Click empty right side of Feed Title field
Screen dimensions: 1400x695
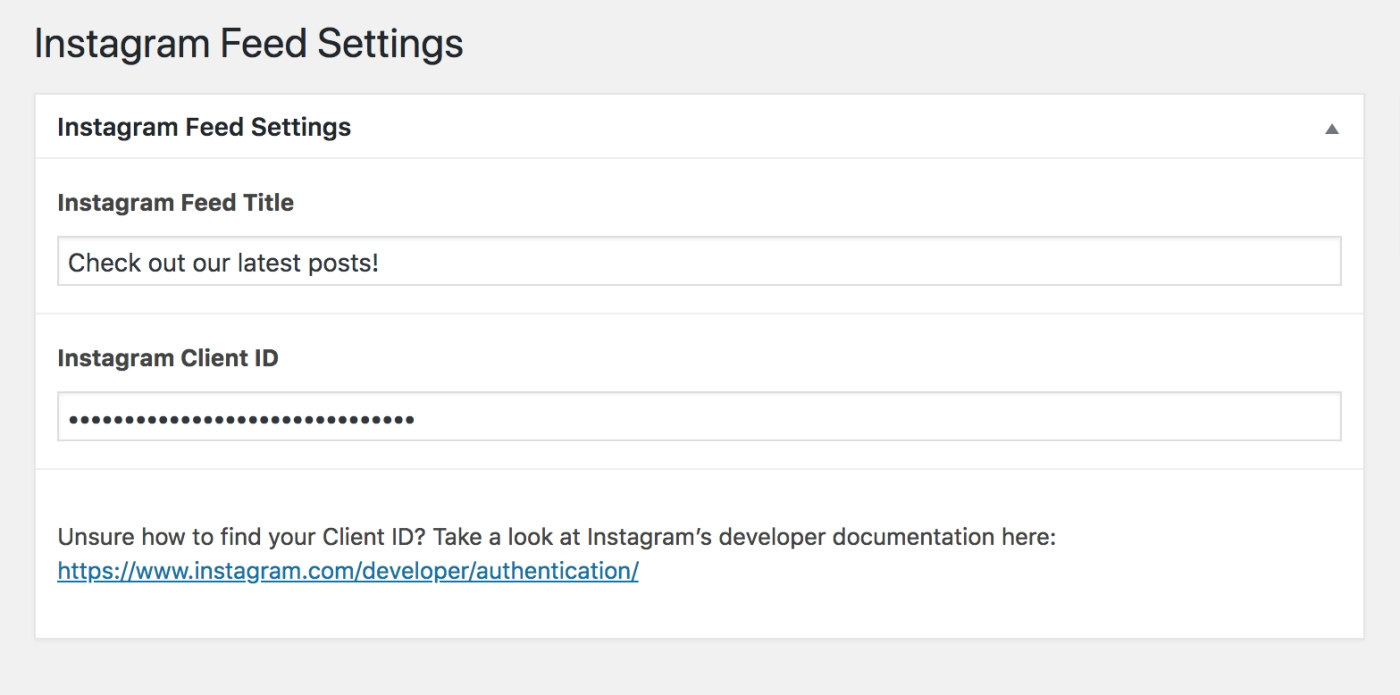[1000, 262]
